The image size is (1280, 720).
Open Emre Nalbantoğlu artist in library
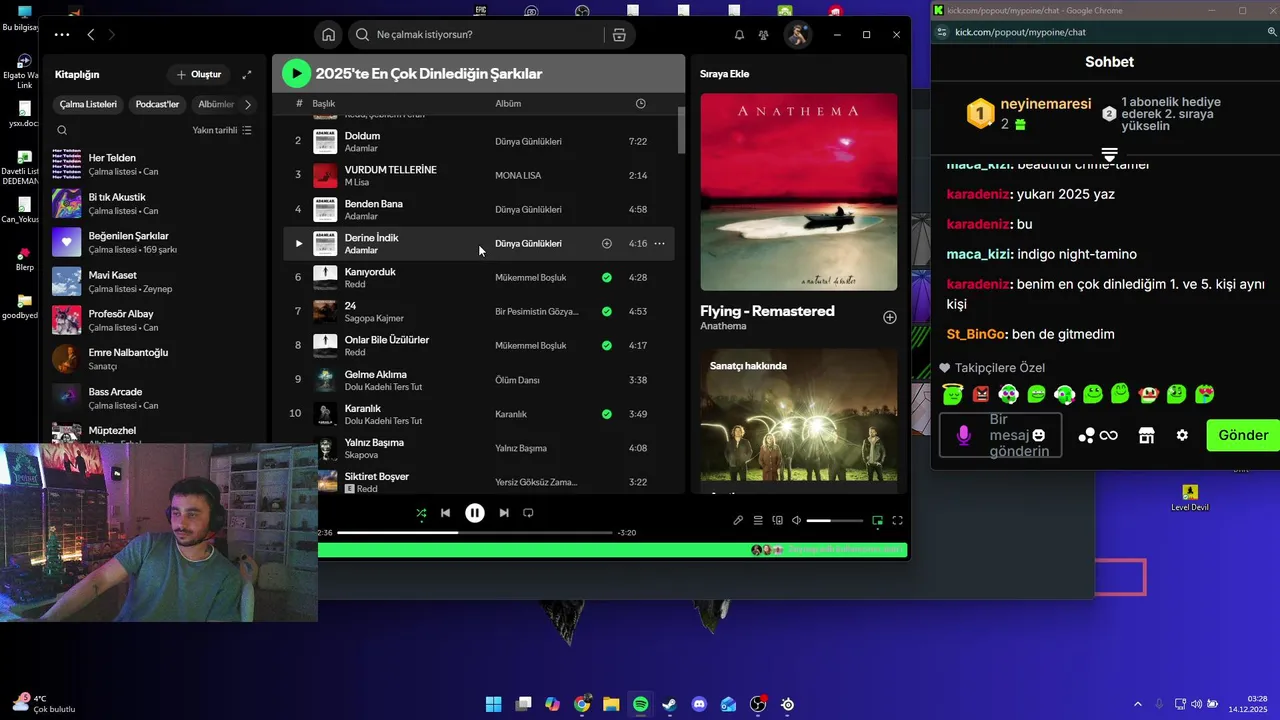pos(155,359)
